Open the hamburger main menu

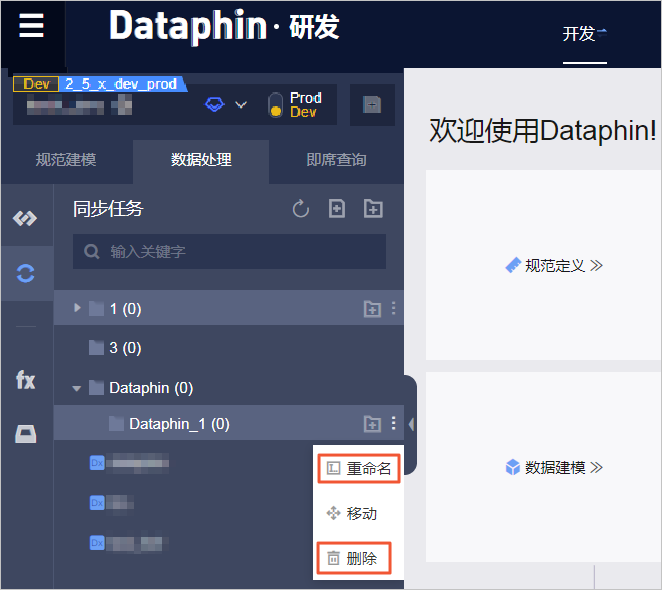31,25
